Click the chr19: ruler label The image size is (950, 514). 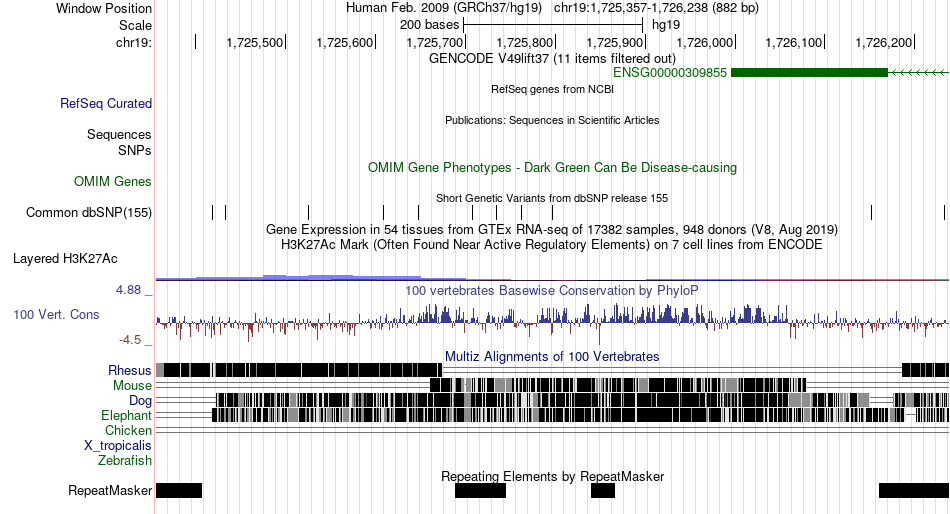134,42
